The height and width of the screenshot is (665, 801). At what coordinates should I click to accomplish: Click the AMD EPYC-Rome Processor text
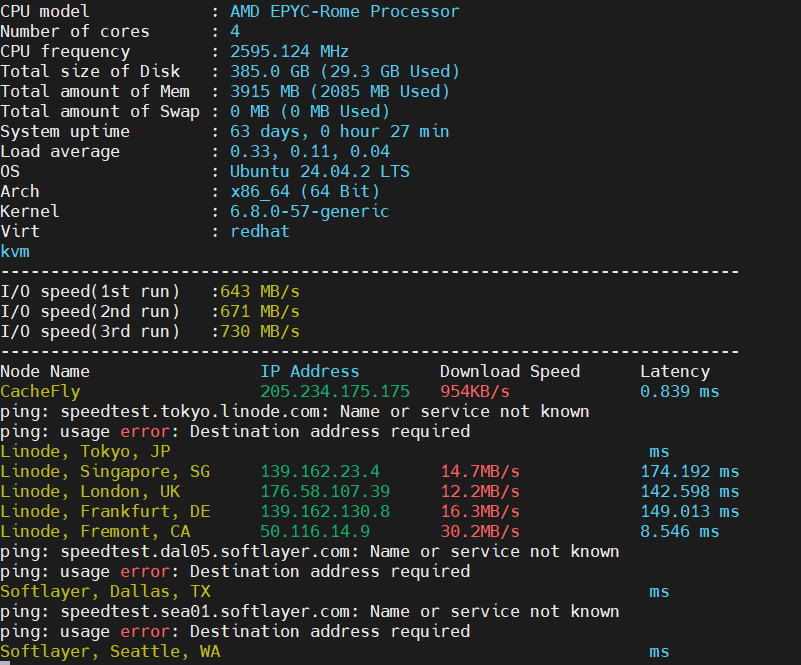pyautogui.click(x=344, y=12)
